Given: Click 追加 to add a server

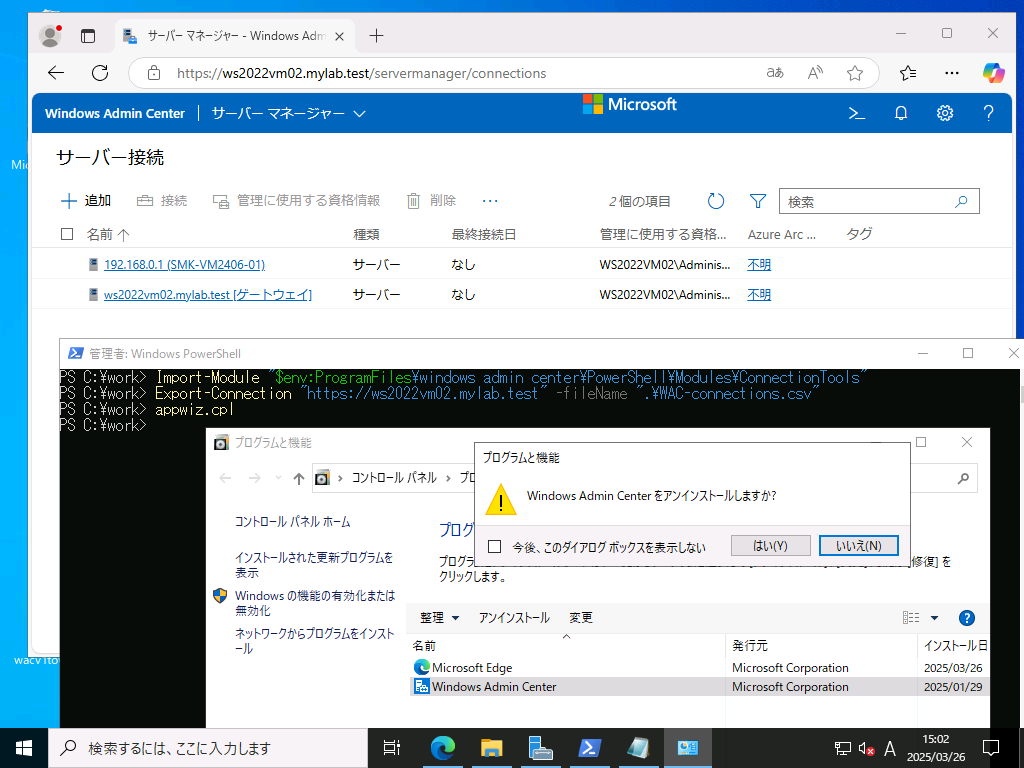Looking at the screenshot, I should [86, 201].
